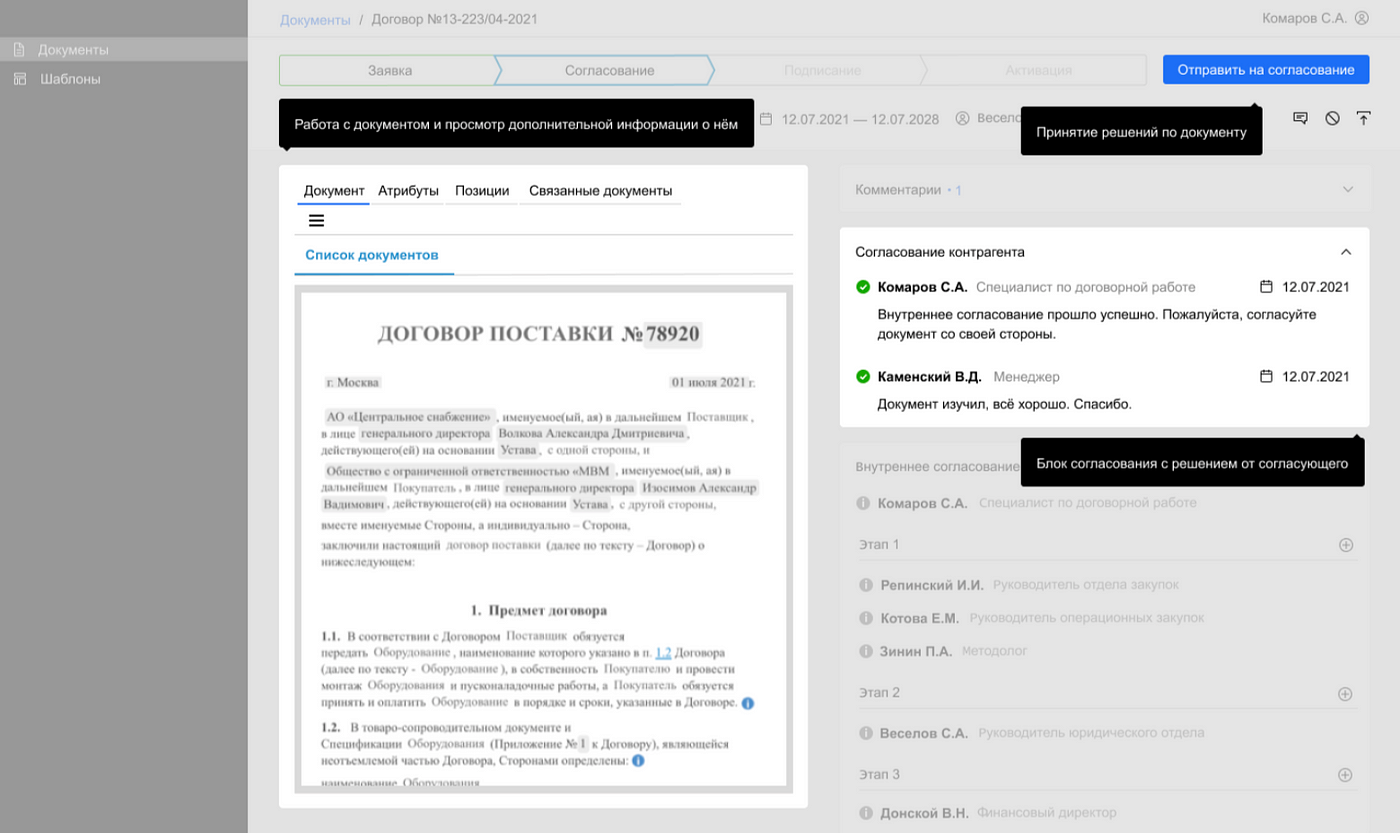Screen dimensions: 1400x833
Task: Select the Активация workflow step
Action: 1038,70
